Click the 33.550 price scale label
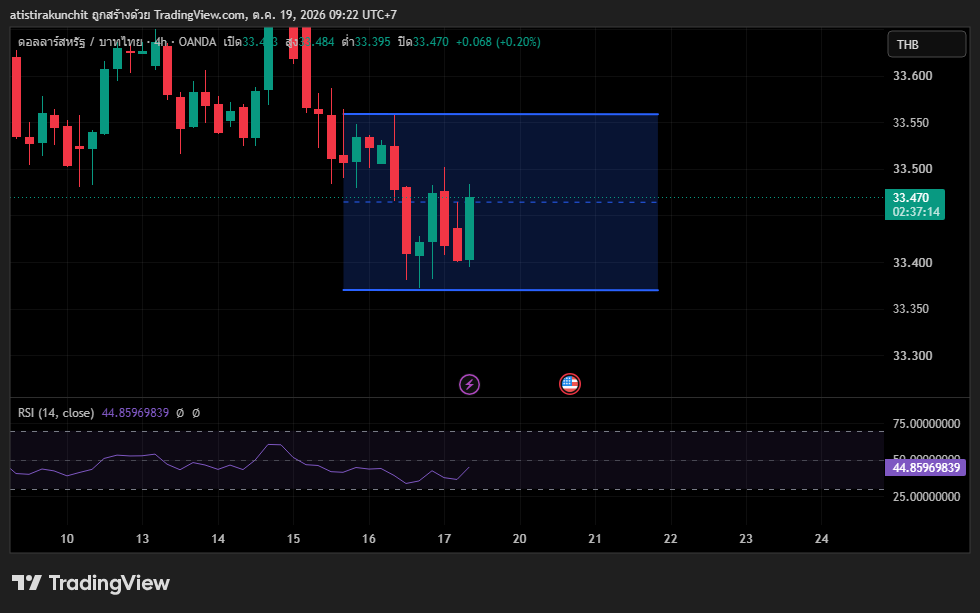 coord(911,122)
